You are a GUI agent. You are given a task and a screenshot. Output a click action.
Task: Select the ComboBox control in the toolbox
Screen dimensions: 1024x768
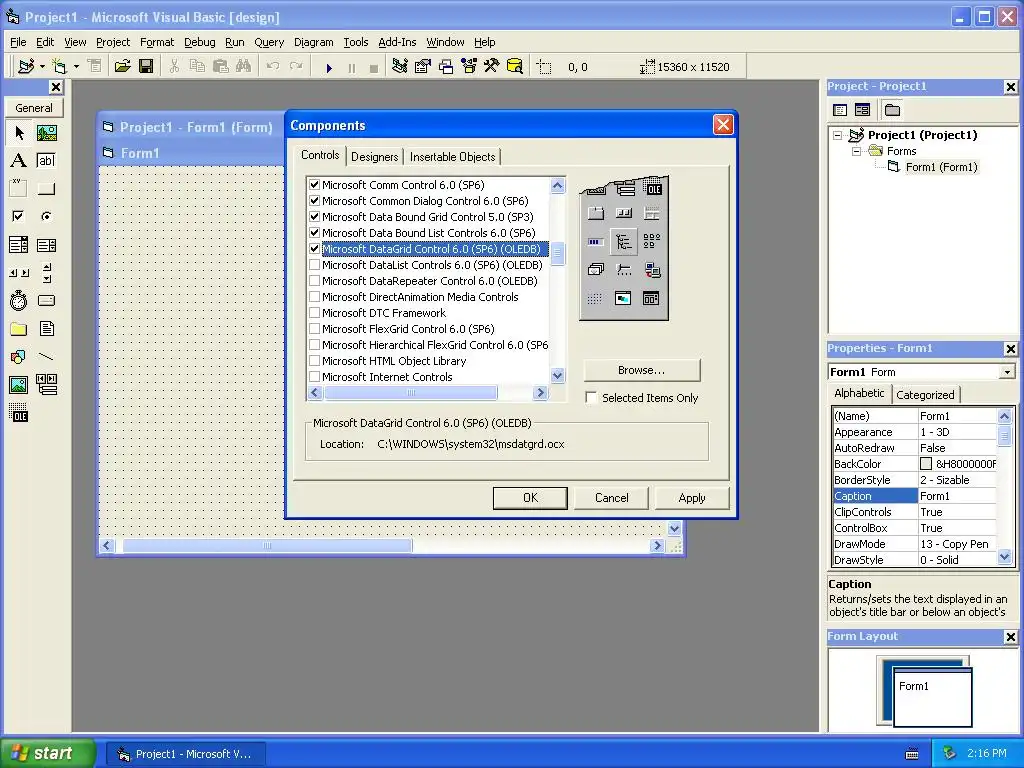pos(19,245)
